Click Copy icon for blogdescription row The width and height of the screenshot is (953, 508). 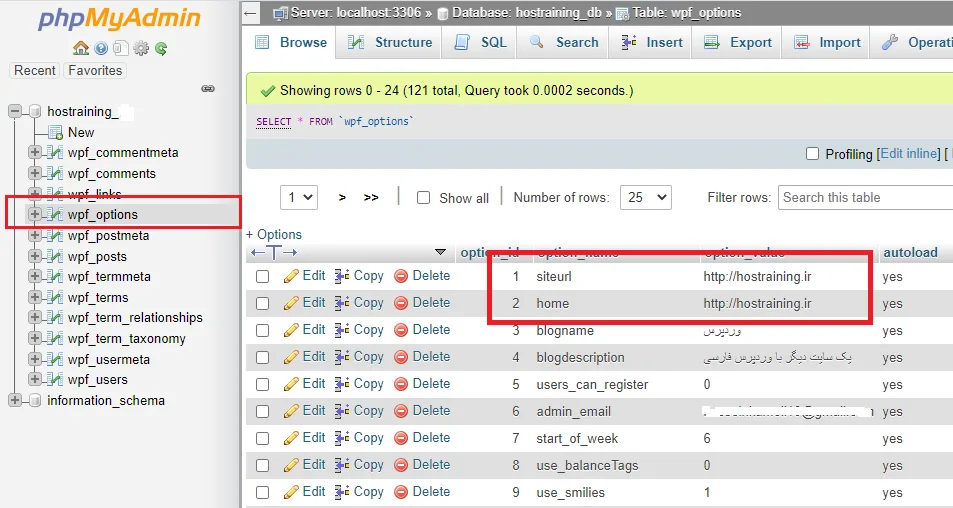click(342, 357)
